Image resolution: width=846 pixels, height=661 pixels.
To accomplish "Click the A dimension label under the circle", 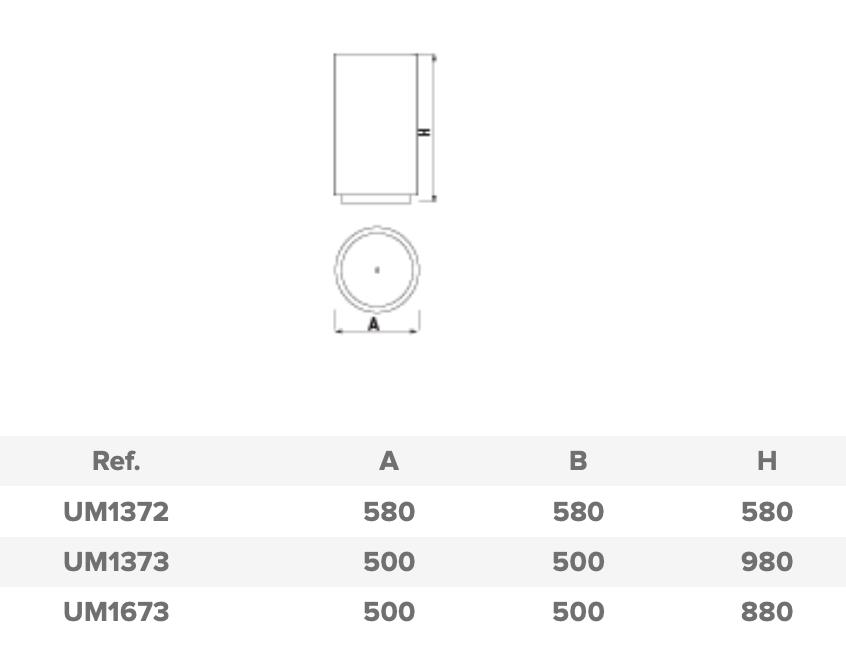I will pyautogui.click(x=374, y=324).
